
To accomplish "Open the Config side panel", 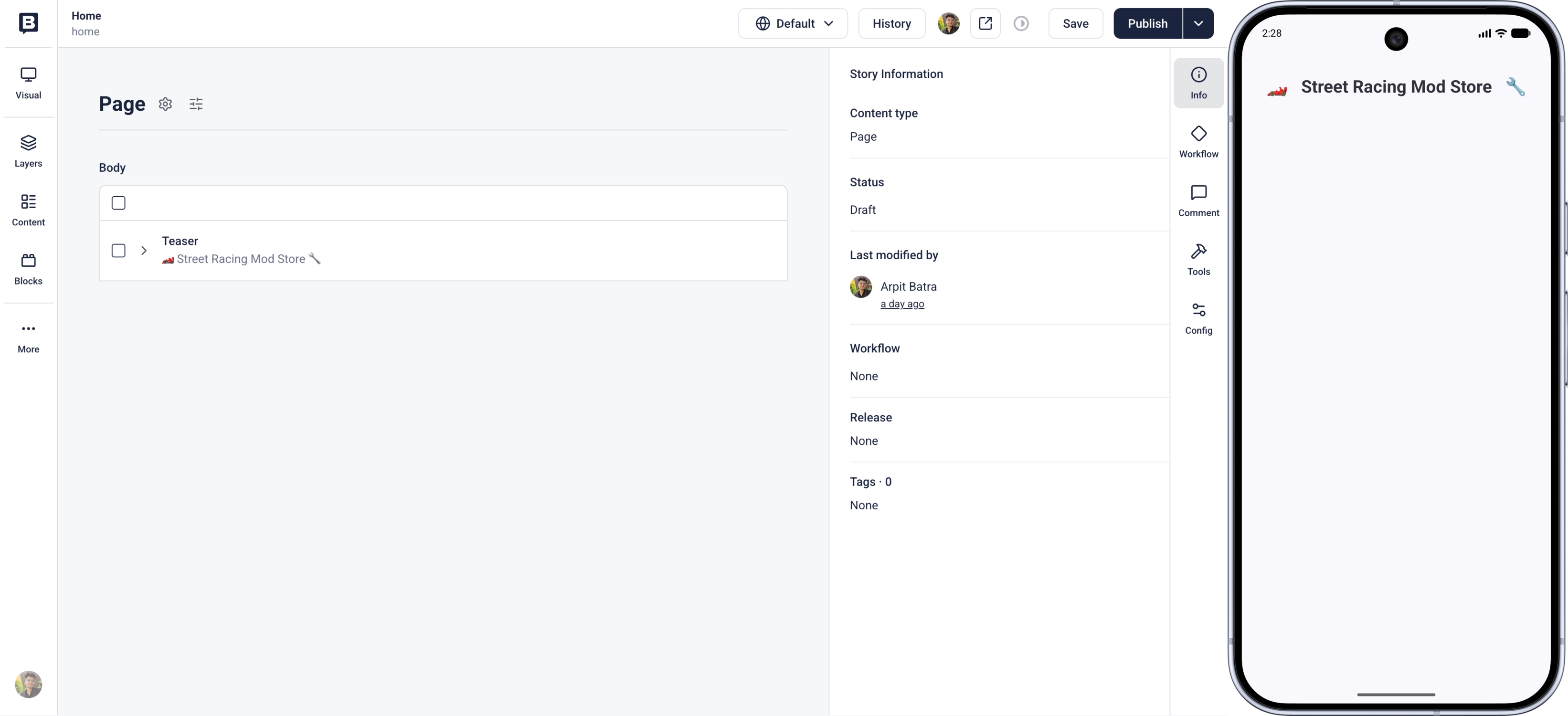I will tap(1198, 319).
